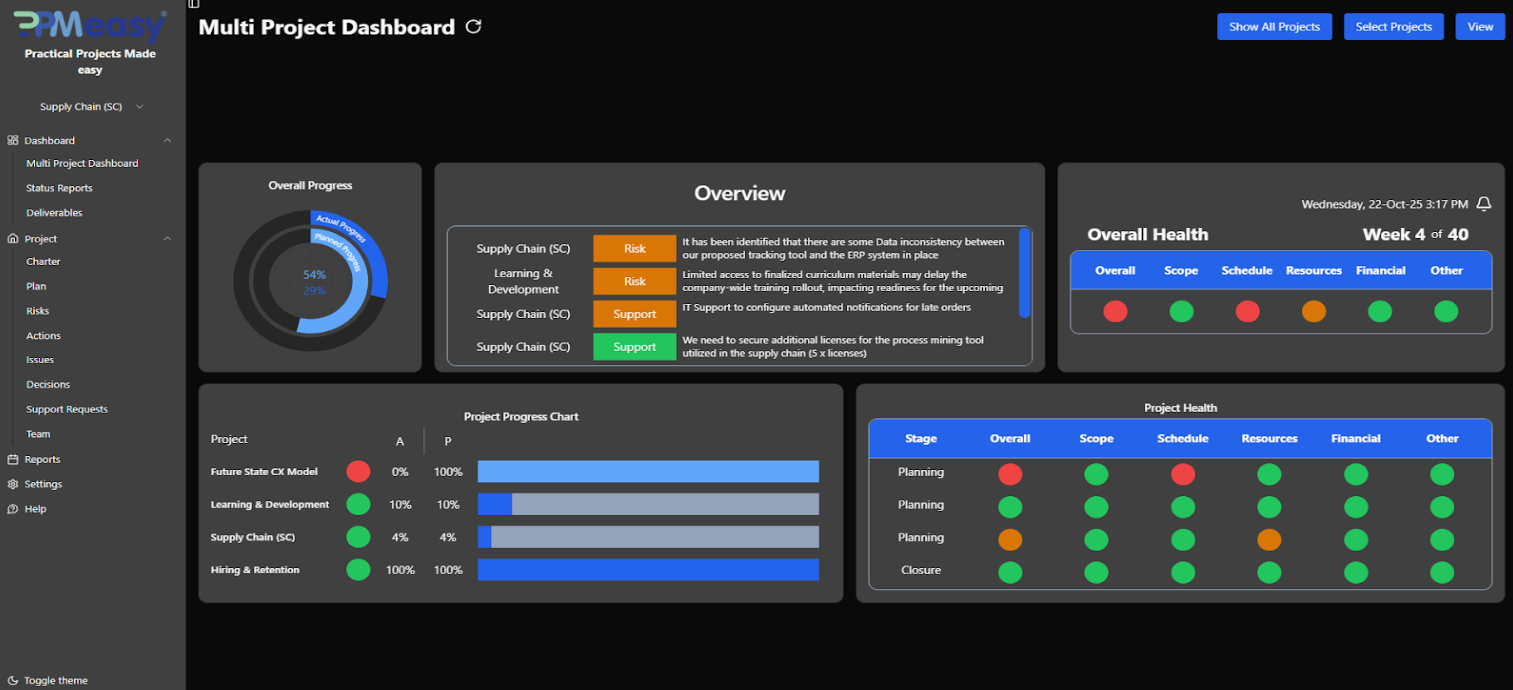
Task: Toggle the application theme
Action: (48, 681)
